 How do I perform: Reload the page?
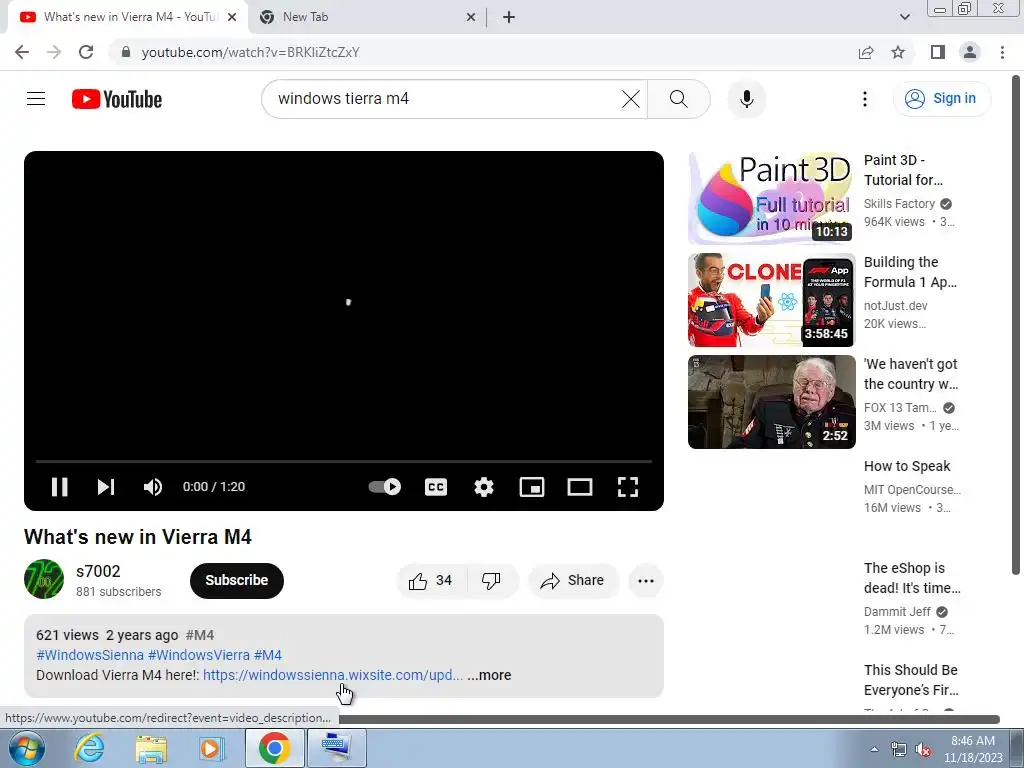(86, 52)
